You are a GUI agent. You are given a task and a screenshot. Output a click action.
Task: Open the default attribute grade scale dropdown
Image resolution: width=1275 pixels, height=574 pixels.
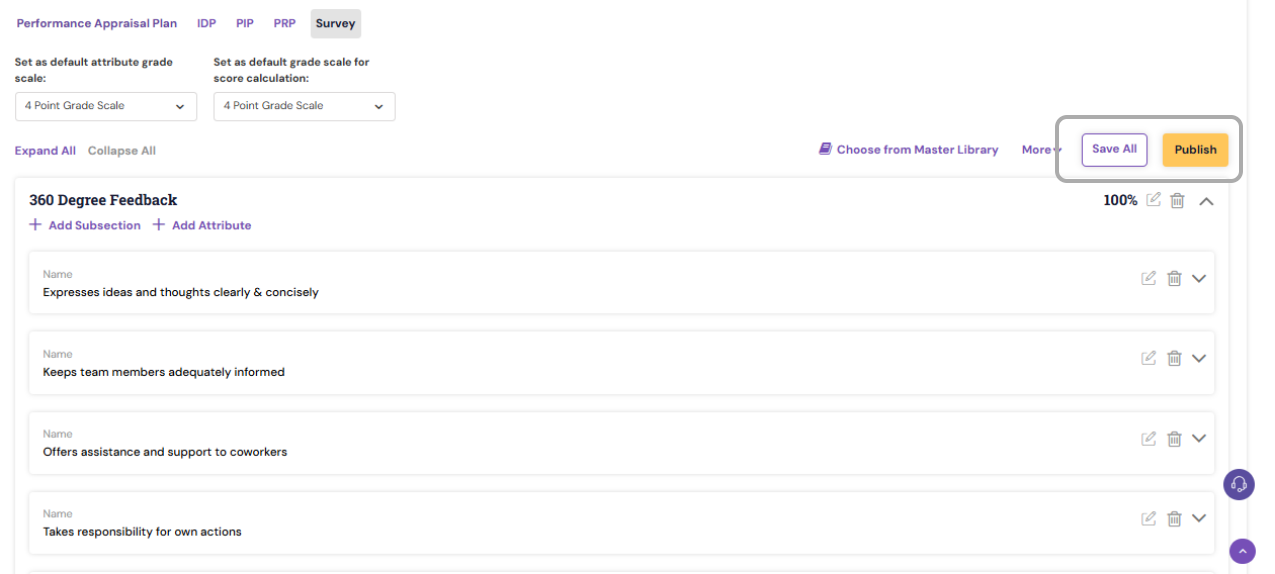[106, 106]
